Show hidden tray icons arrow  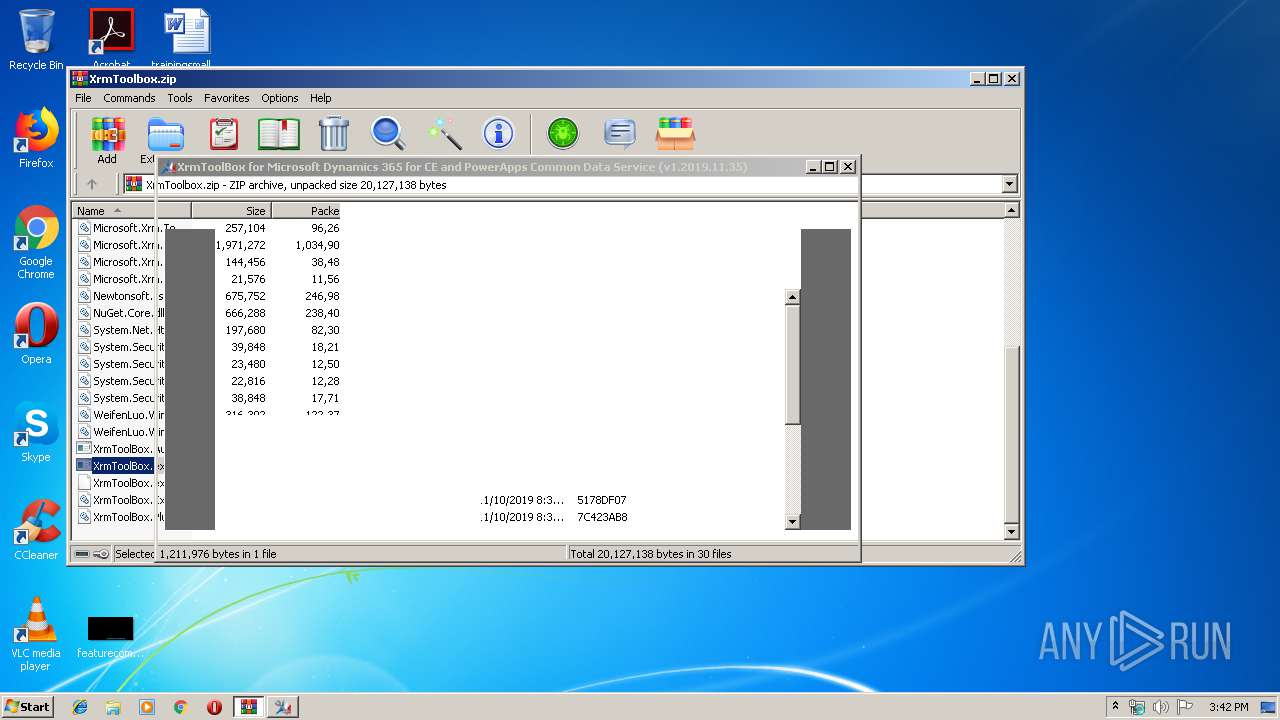pos(1115,707)
